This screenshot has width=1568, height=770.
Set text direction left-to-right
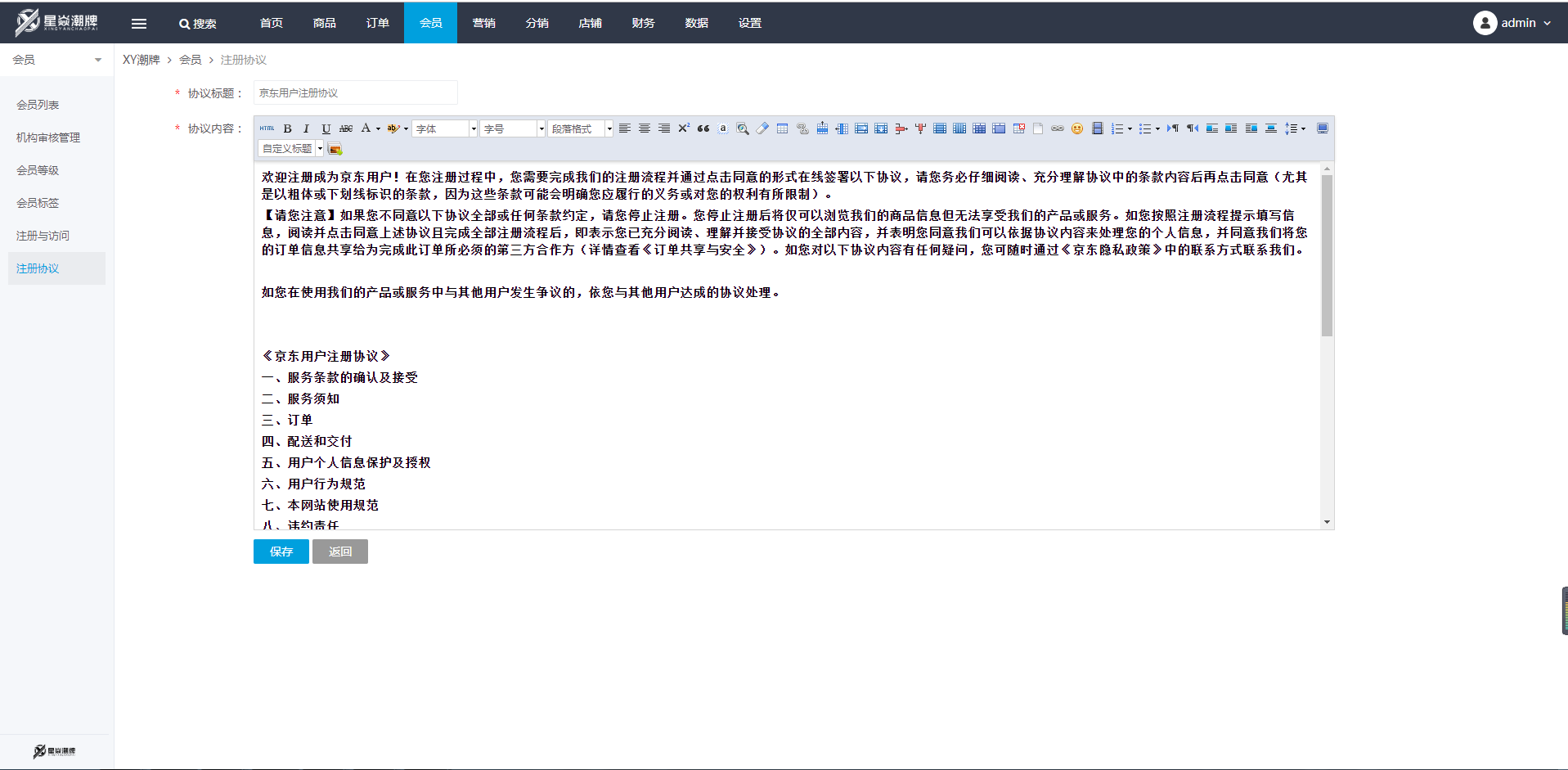pyautogui.click(x=1173, y=128)
